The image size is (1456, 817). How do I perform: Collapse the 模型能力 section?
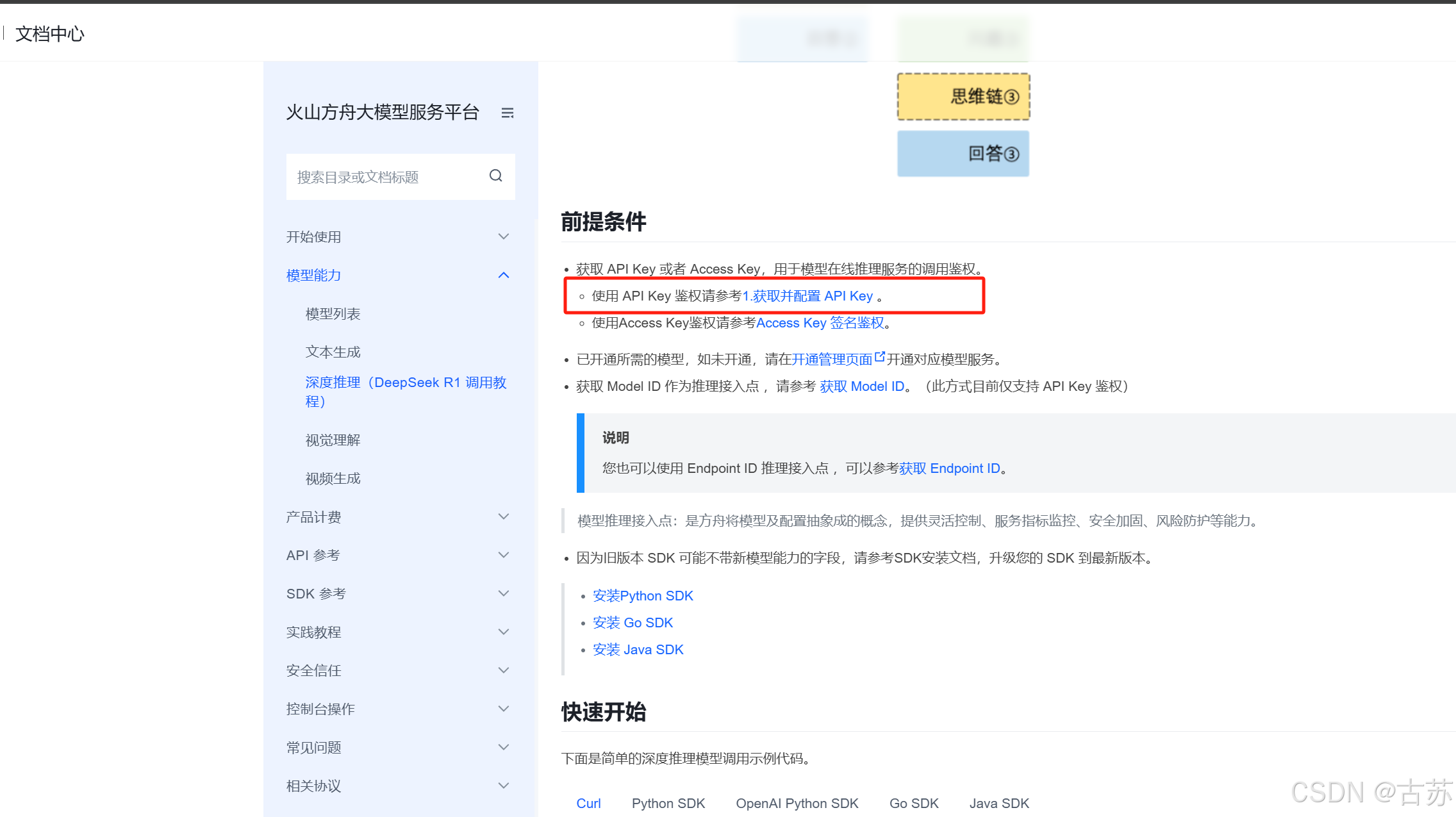pos(504,275)
